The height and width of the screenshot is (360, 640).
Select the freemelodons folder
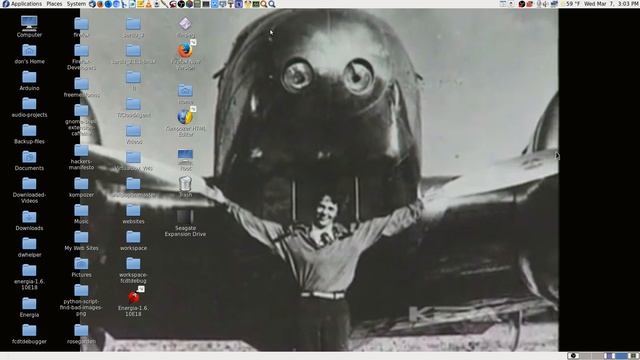point(81,88)
